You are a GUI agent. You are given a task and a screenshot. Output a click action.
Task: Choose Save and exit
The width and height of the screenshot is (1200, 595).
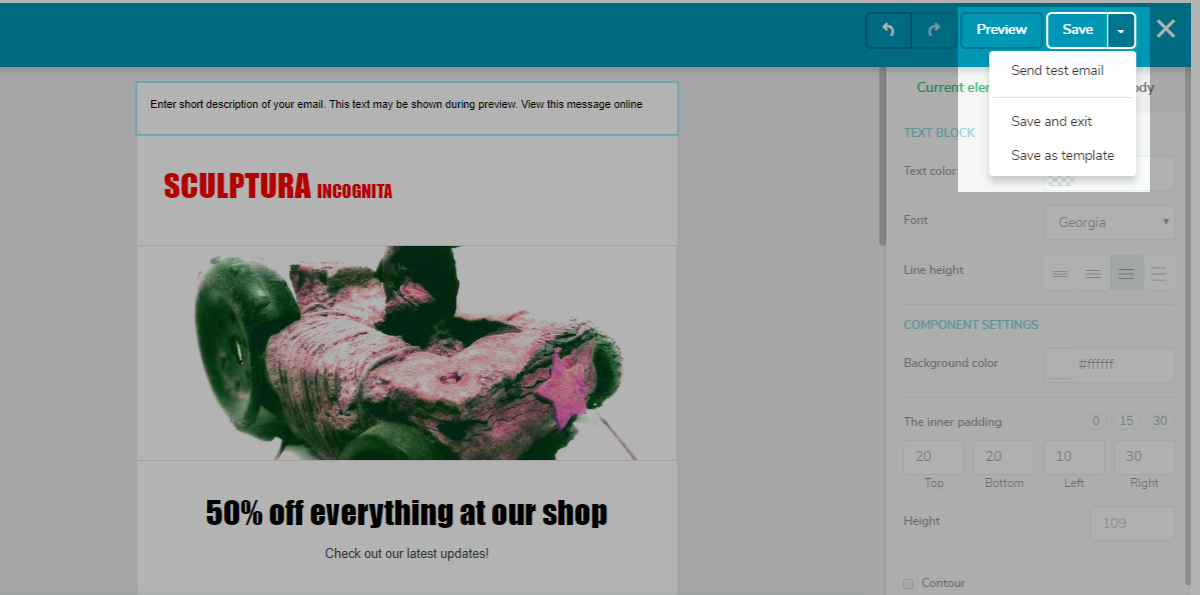click(1051, 121)
